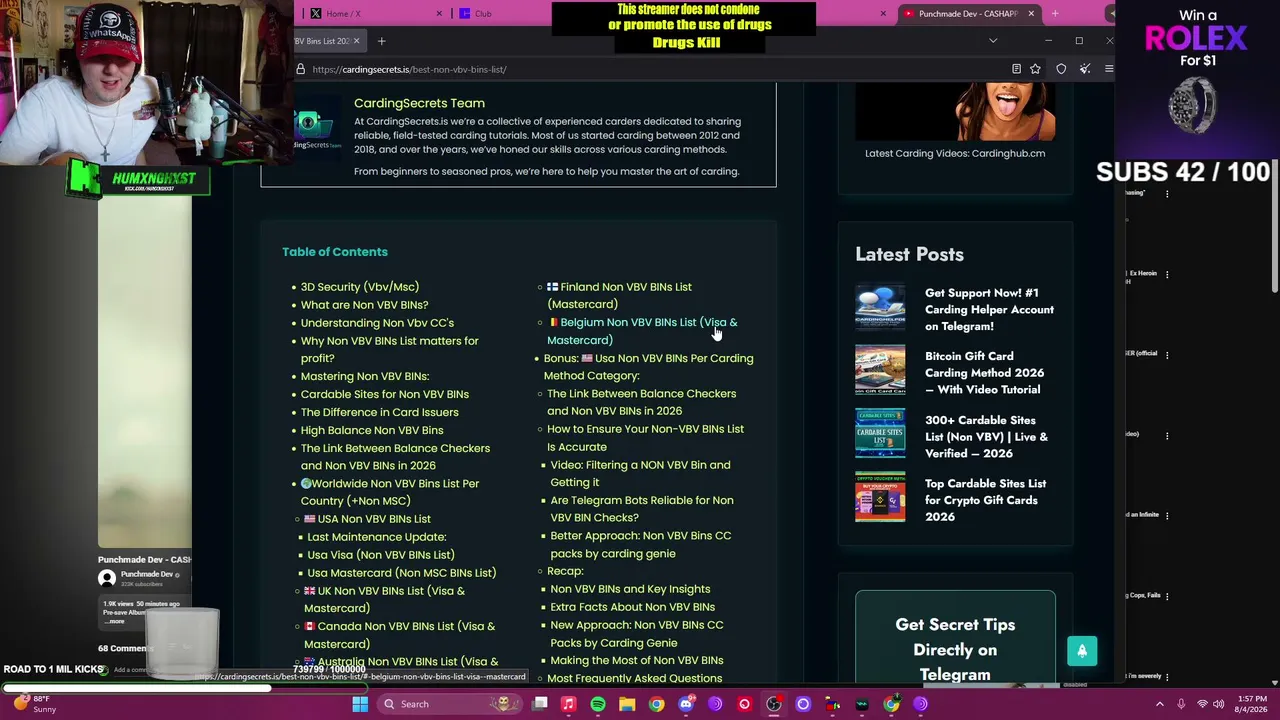Open the Bitcoin Gift Card latest post
Image resolution: width=1280 pixels, height=720 pixels.
click(984, 372)
